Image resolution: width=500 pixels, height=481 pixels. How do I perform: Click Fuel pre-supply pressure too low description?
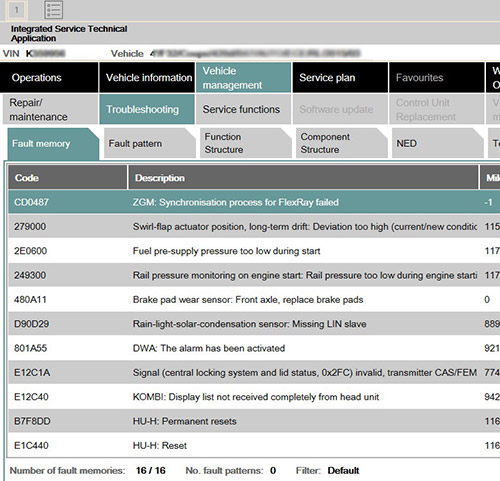[226, 251]
